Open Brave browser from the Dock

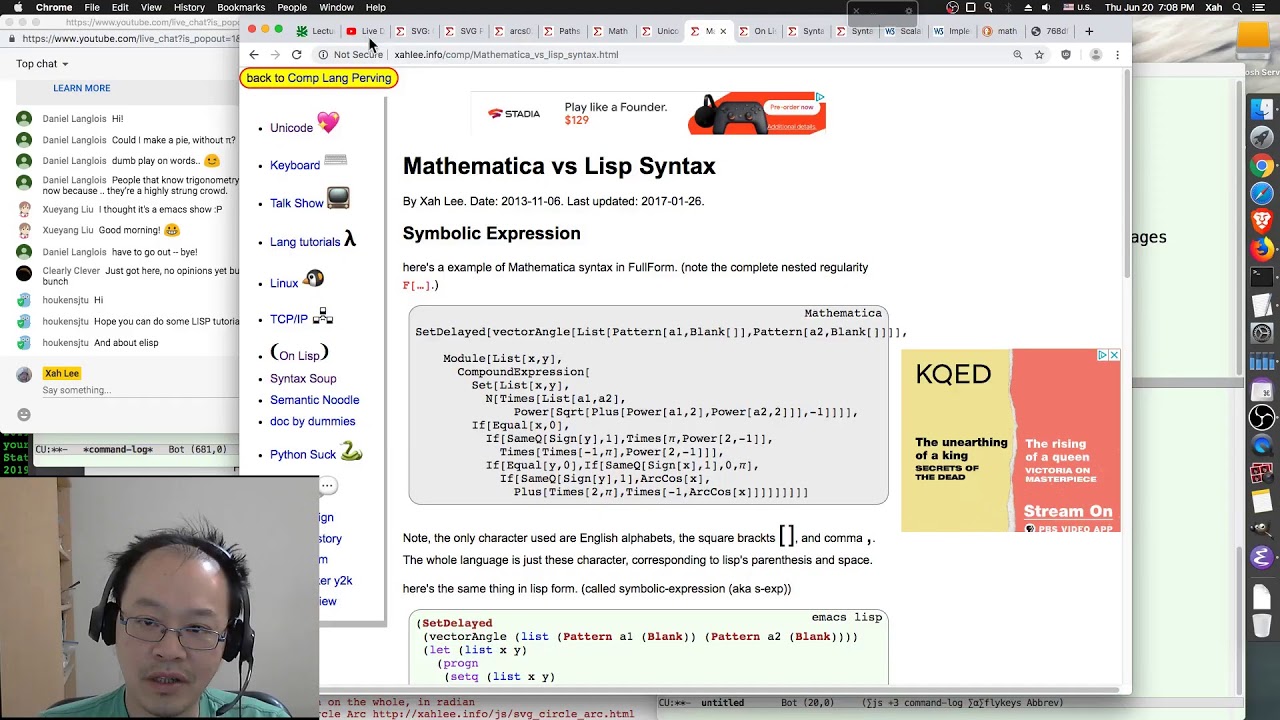click(1262, 221)
